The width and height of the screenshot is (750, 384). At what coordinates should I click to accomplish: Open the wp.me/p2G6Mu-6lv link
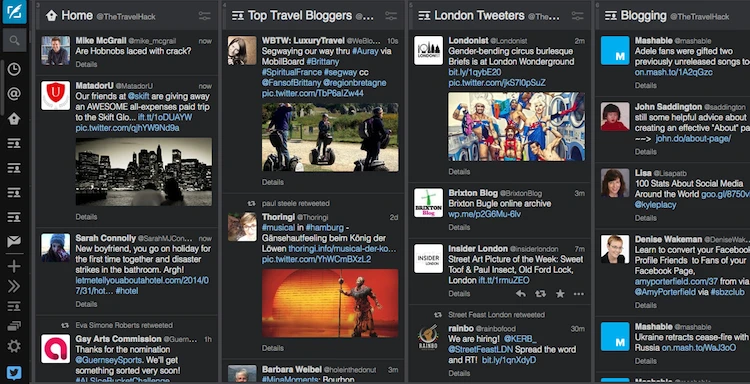(485, 214)
